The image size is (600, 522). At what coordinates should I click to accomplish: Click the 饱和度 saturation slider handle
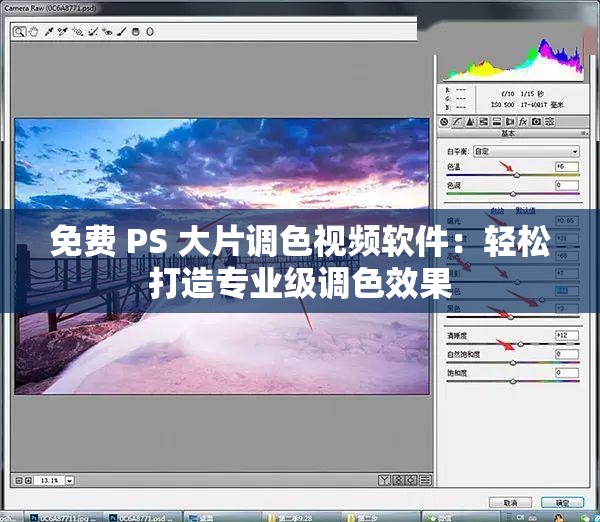pos(513,382)
